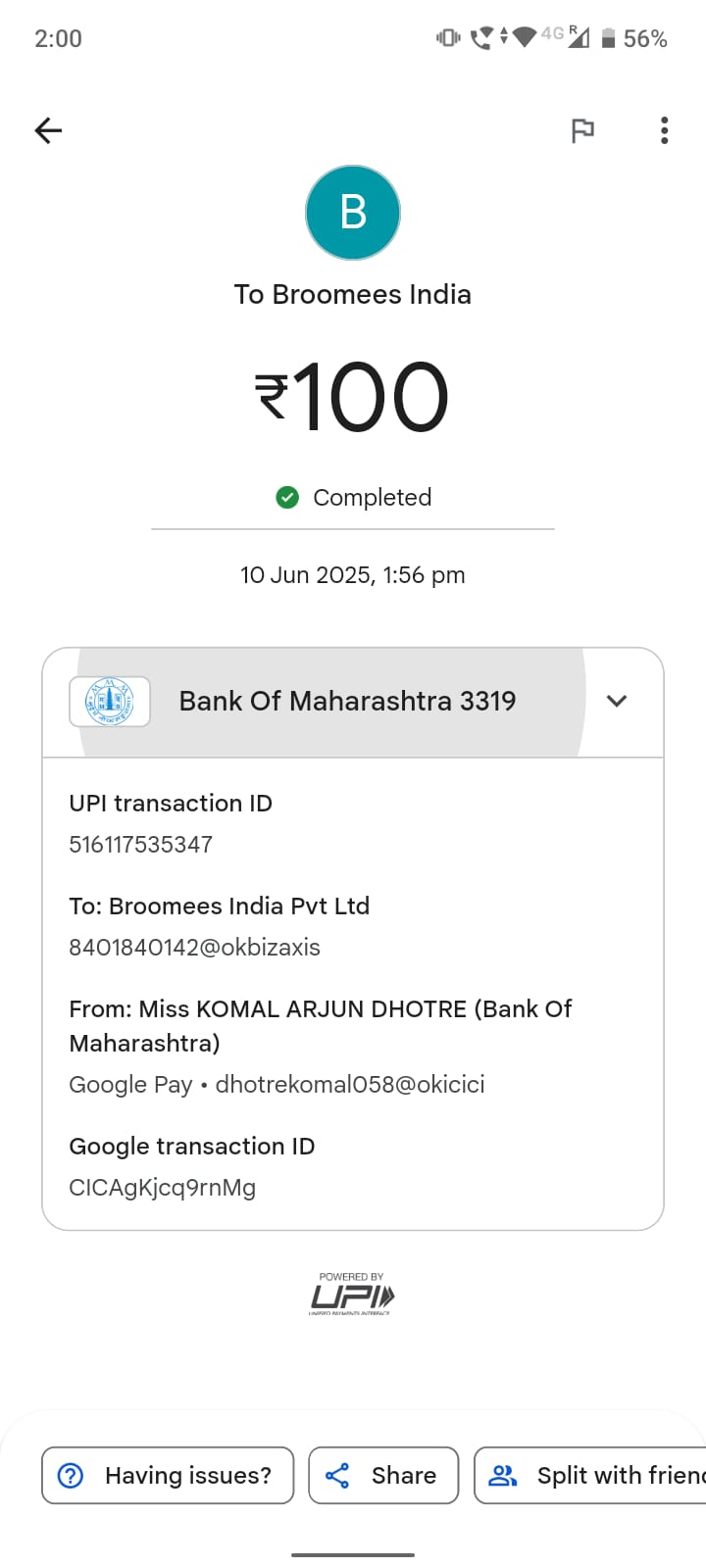Tap the flag report icon
Viewport: 706px width, 1568px height.
click(x=582, y=130)
